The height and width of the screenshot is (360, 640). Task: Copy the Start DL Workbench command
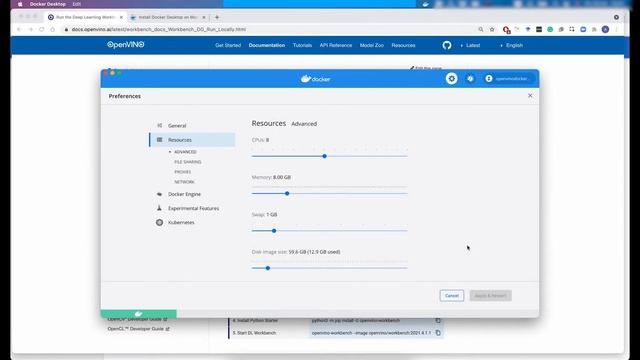(x=438, y=333)
